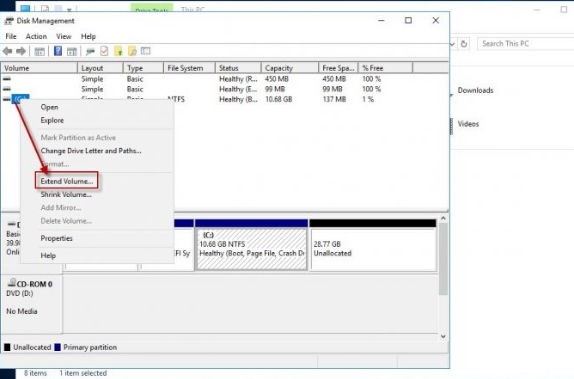The image size is (574, 379).
Task: Click drive icon of 99 MB volume row
Action: pos(7,89)
